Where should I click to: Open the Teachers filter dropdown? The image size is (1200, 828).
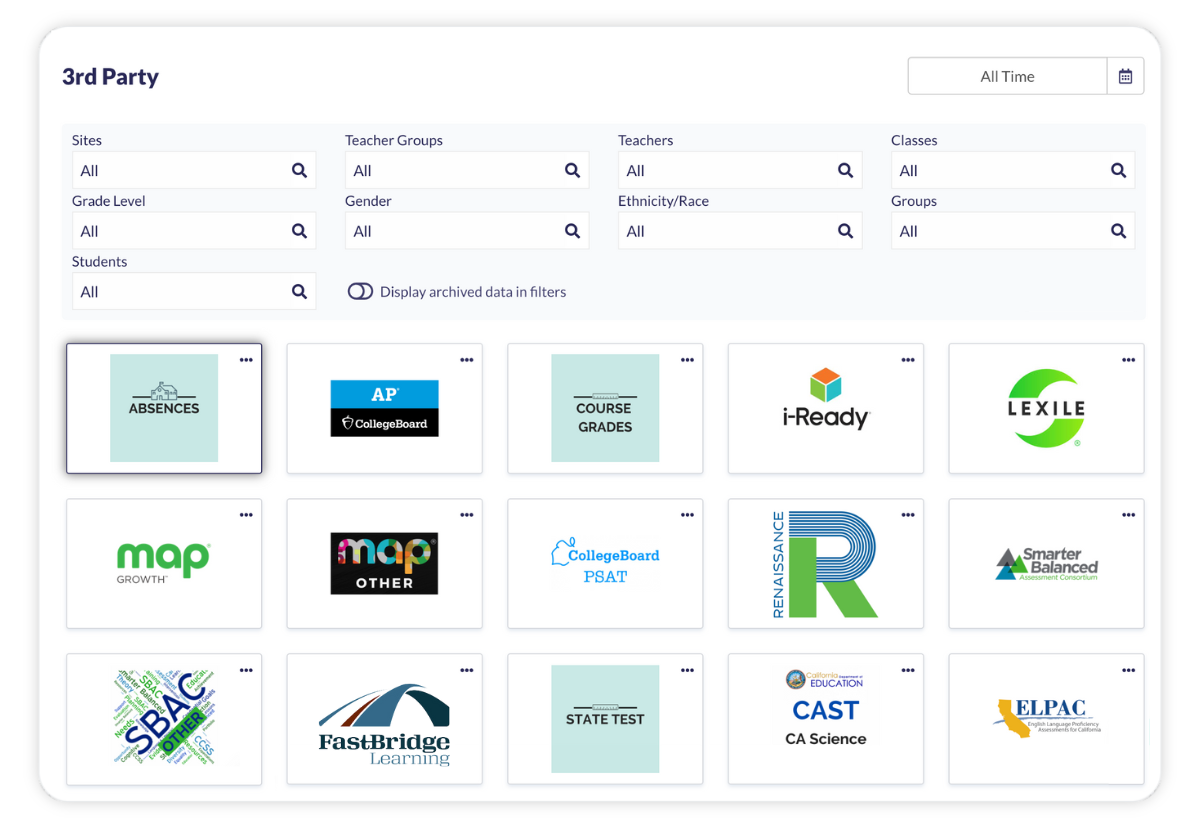(740, 170)
